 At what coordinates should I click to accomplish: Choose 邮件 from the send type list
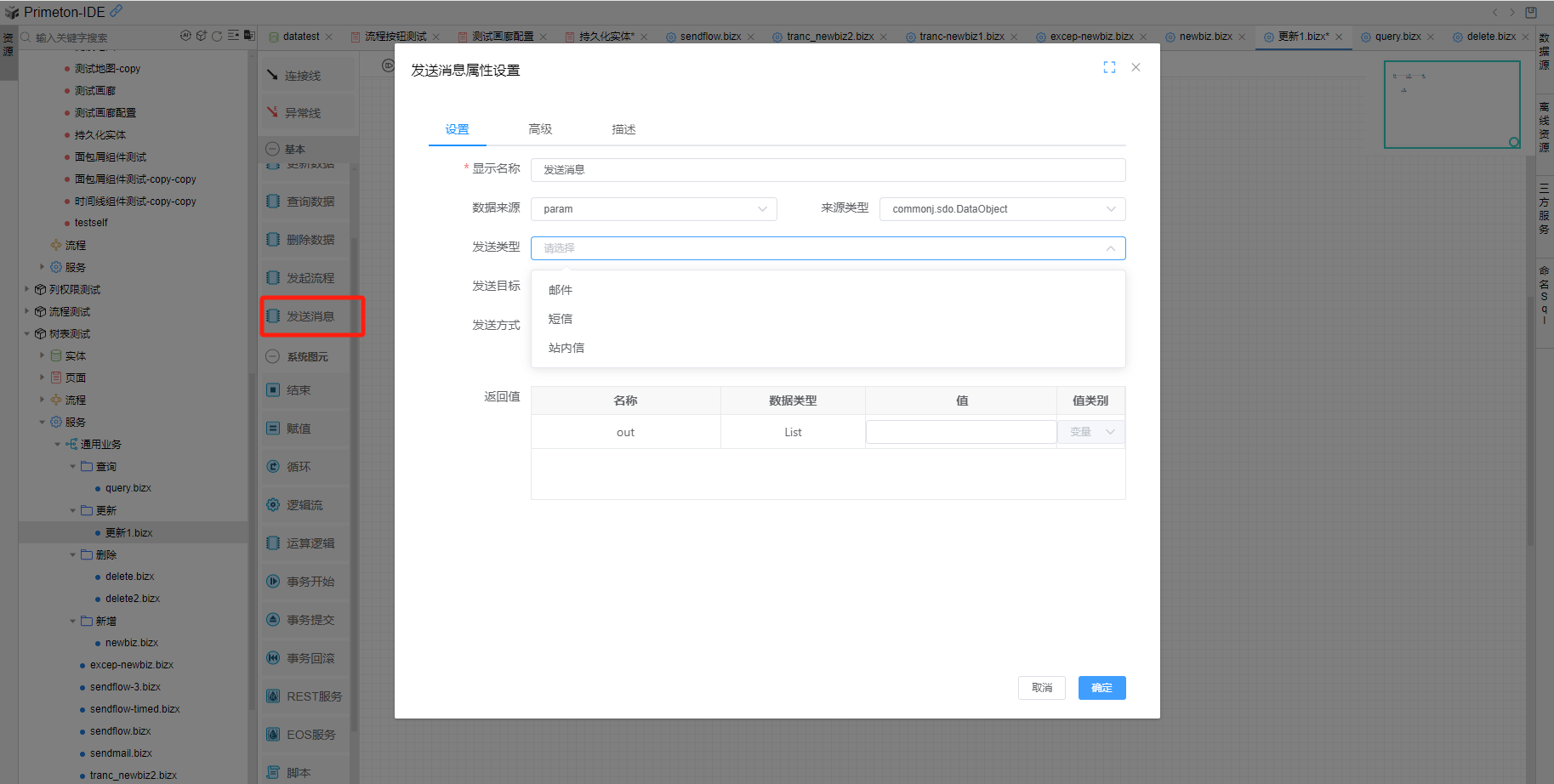coord(561,290)
